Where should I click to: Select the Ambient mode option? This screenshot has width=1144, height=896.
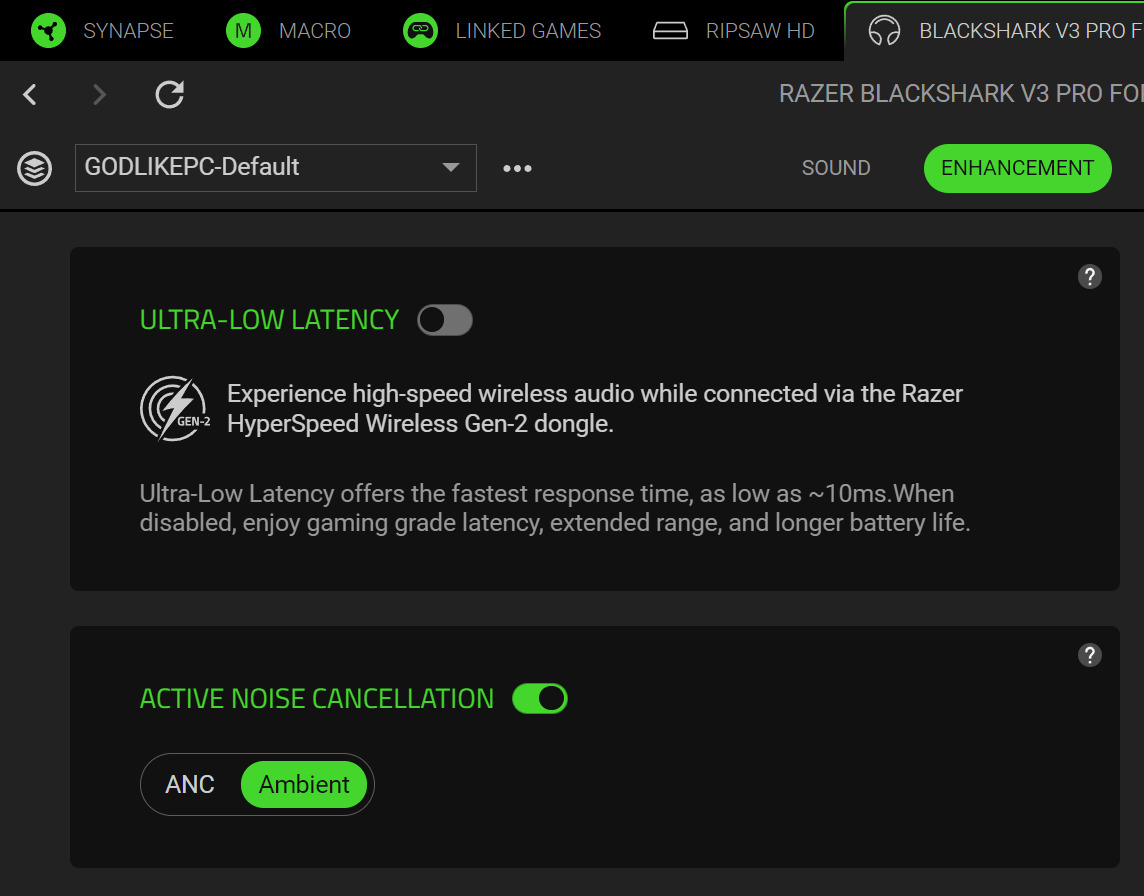(304, 785)
